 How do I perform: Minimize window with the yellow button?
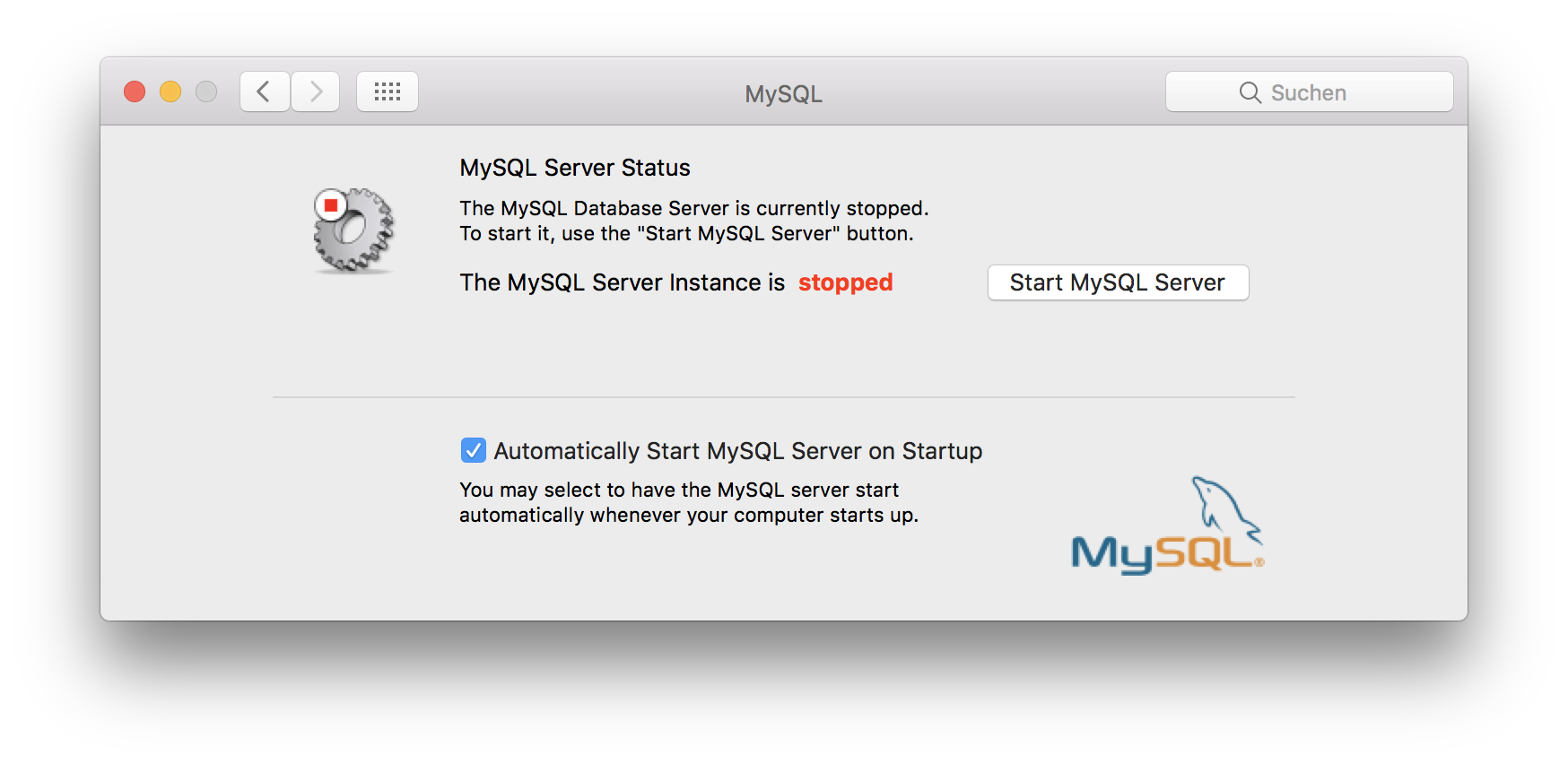[170, 91]
